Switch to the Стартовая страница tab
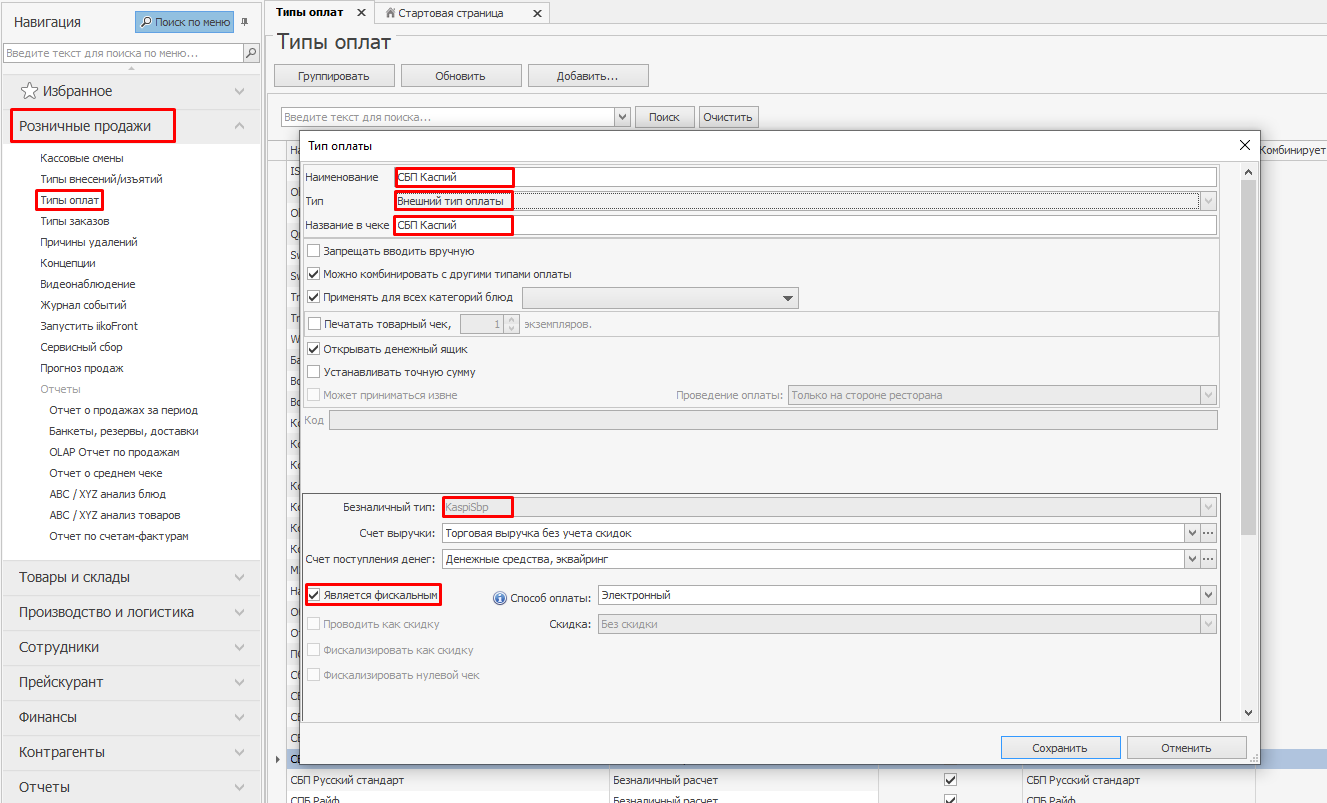Viewport: 1327px width, 803px height. tap(451, 13)
